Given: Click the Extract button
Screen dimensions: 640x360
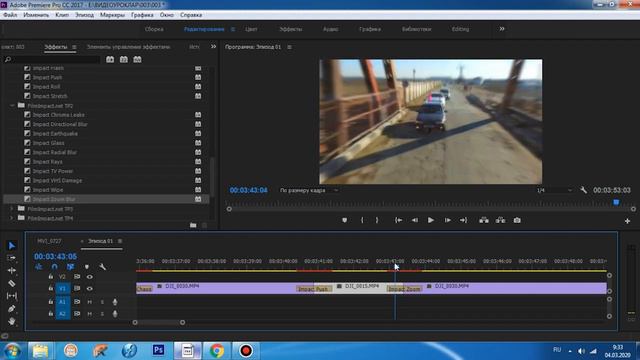Looking at the screenshot, I should click(500, 220).
